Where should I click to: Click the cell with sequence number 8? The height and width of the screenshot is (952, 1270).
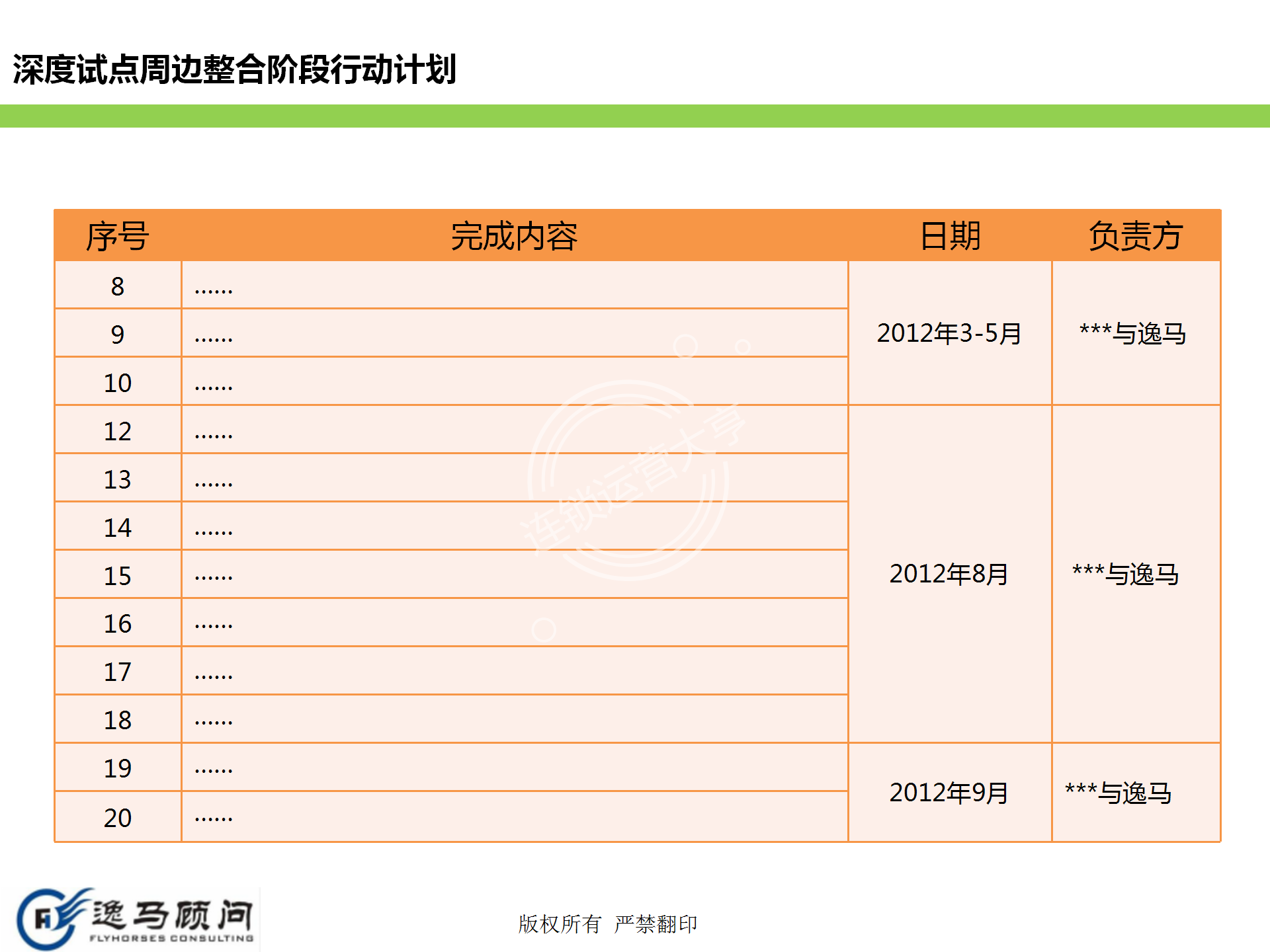tap(118, 286)
